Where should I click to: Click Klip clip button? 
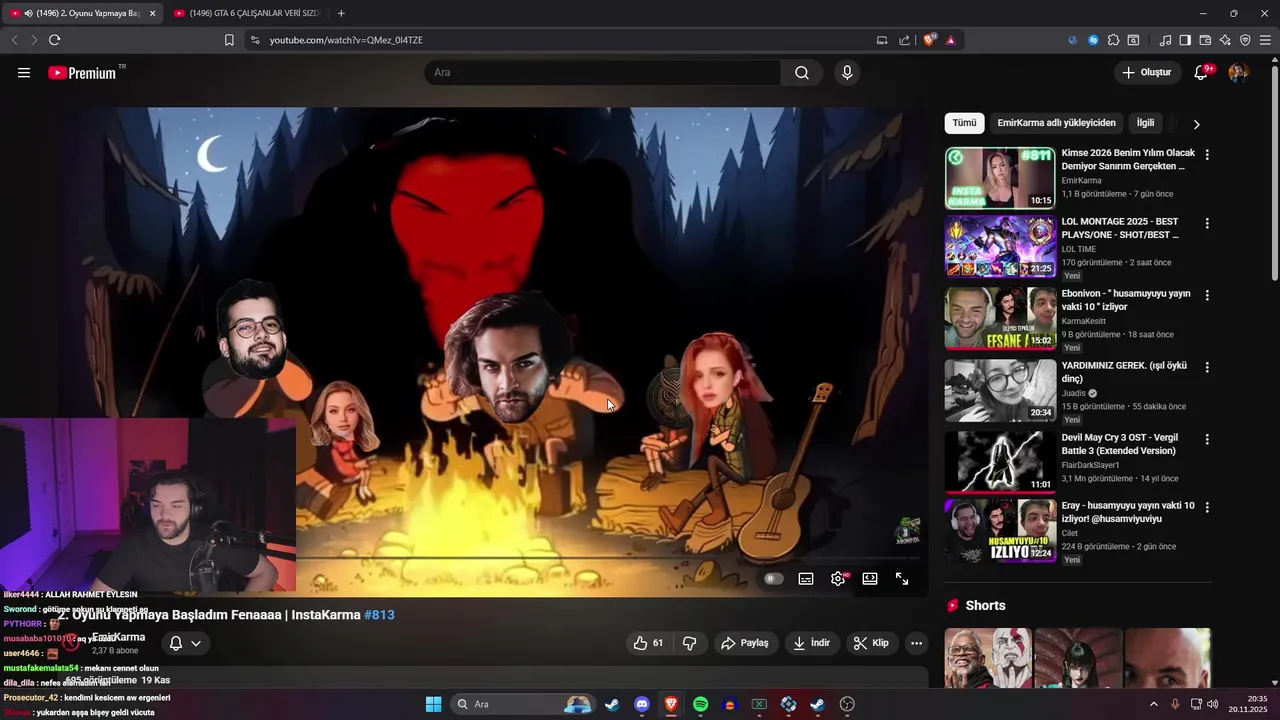tap(871, 643)
